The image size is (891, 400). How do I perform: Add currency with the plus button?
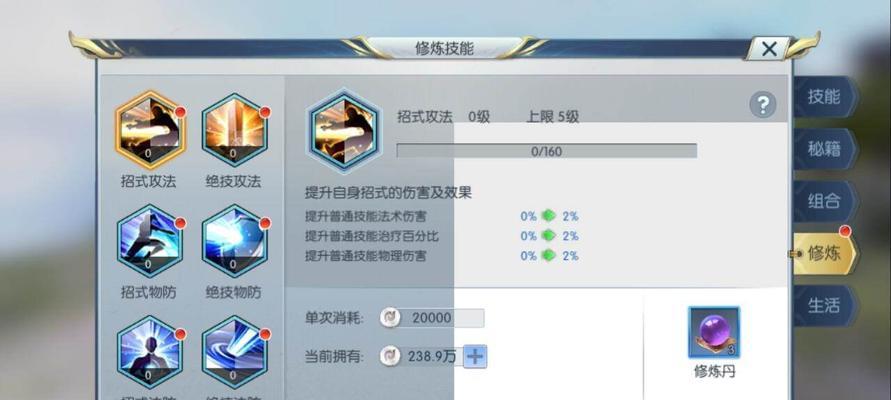click(x=475, y=357)
